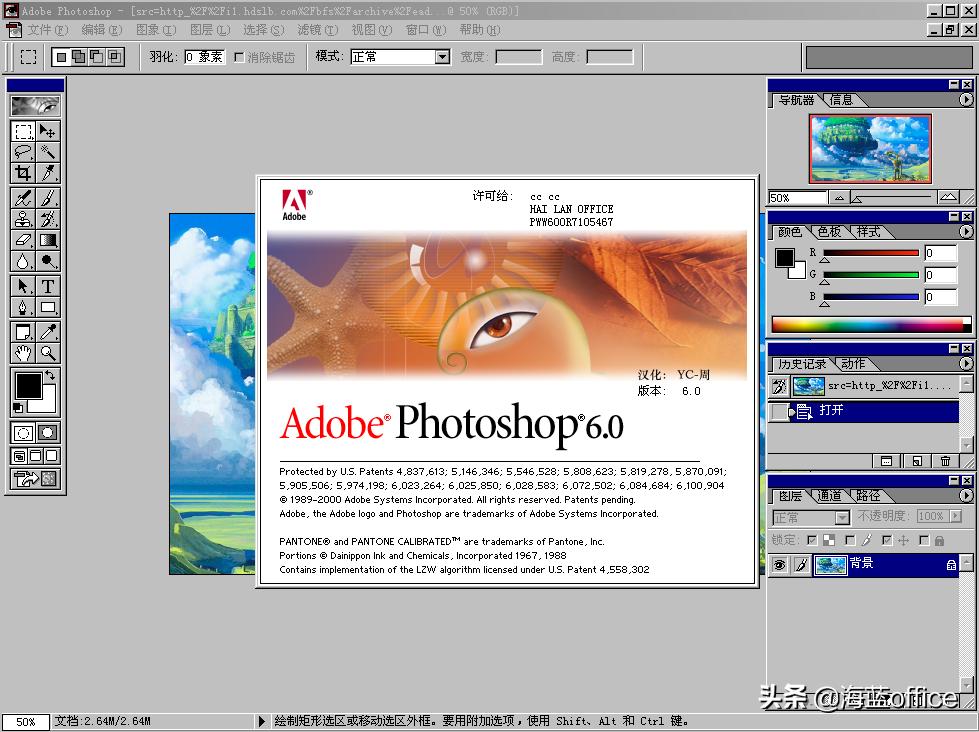Click the R channel slider in 颜色 panel

tap(870, 253)
